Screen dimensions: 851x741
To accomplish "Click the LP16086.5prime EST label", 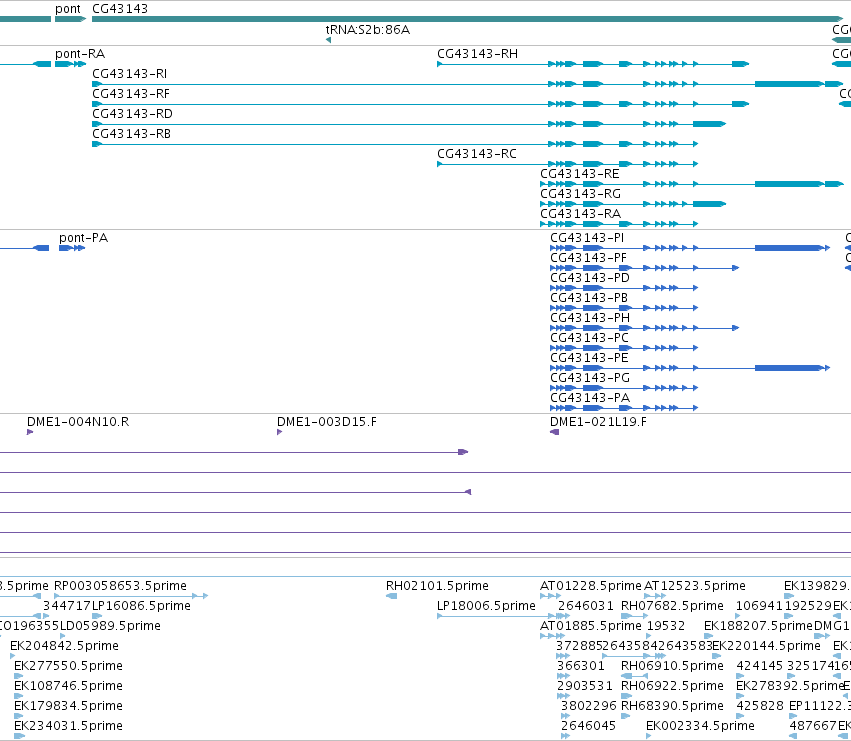I will tap(141, 606).
